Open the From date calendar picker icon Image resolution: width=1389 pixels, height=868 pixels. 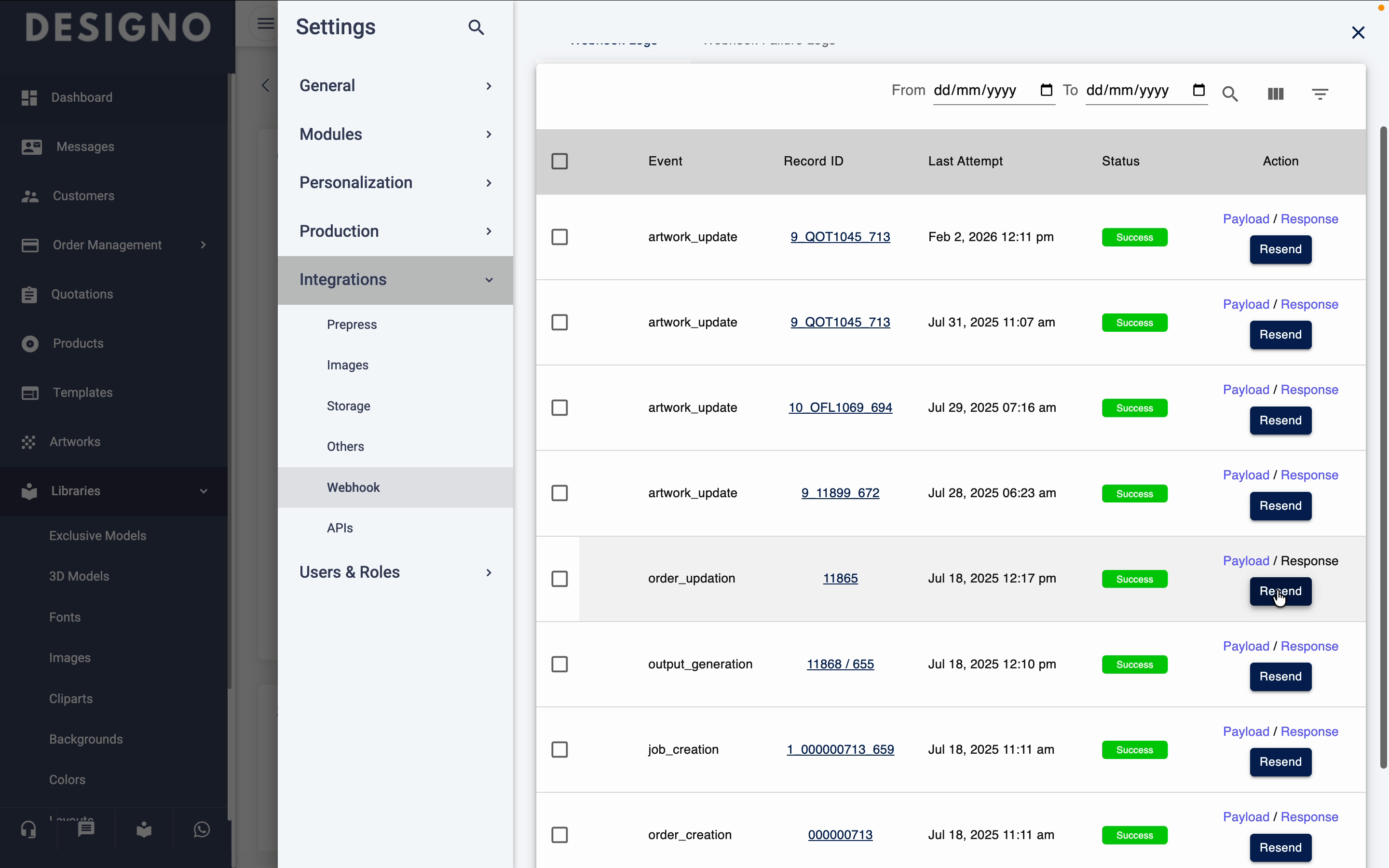tap(1046, 90)
